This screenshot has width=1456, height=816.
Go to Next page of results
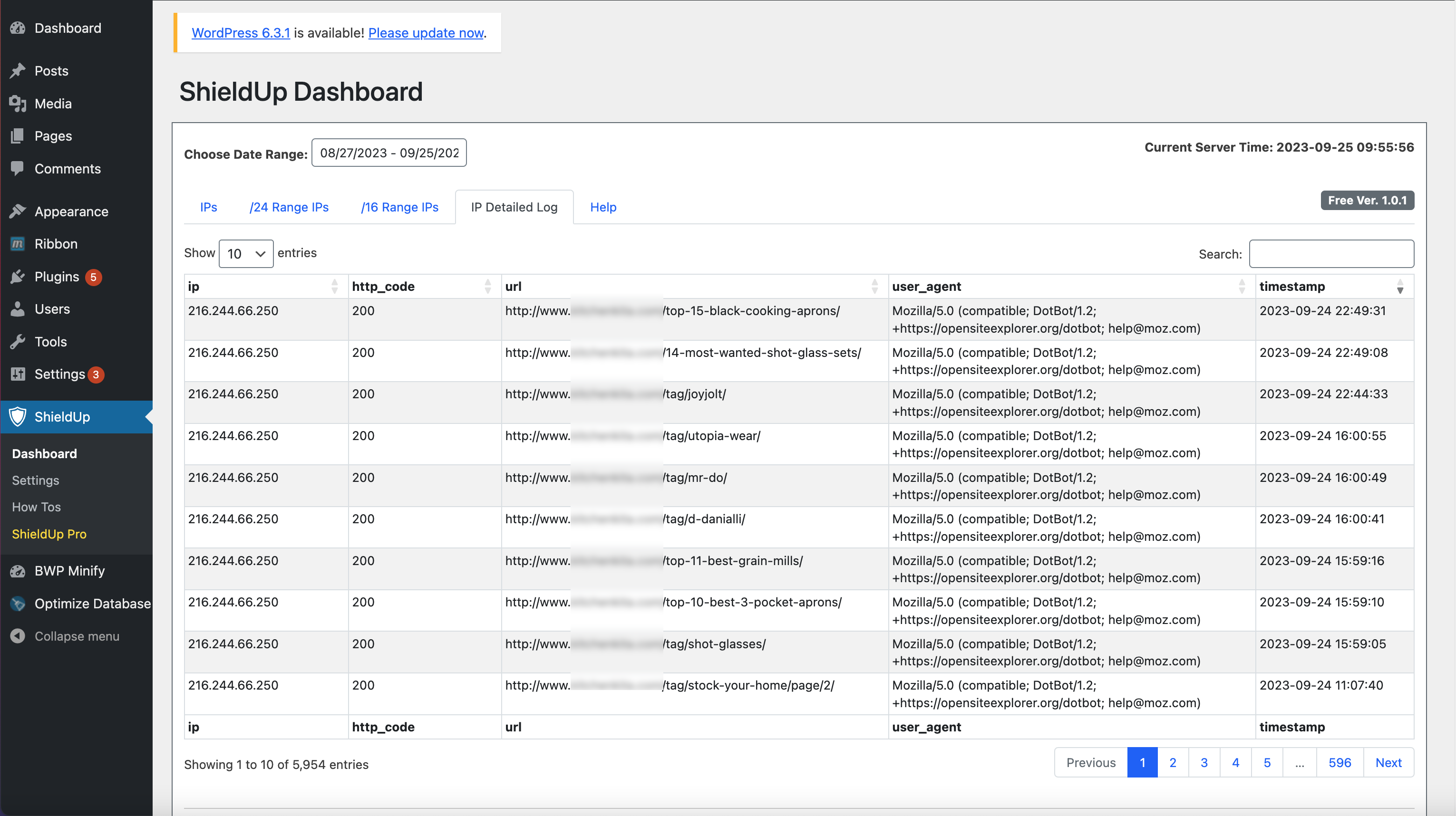pos(1389,762)
